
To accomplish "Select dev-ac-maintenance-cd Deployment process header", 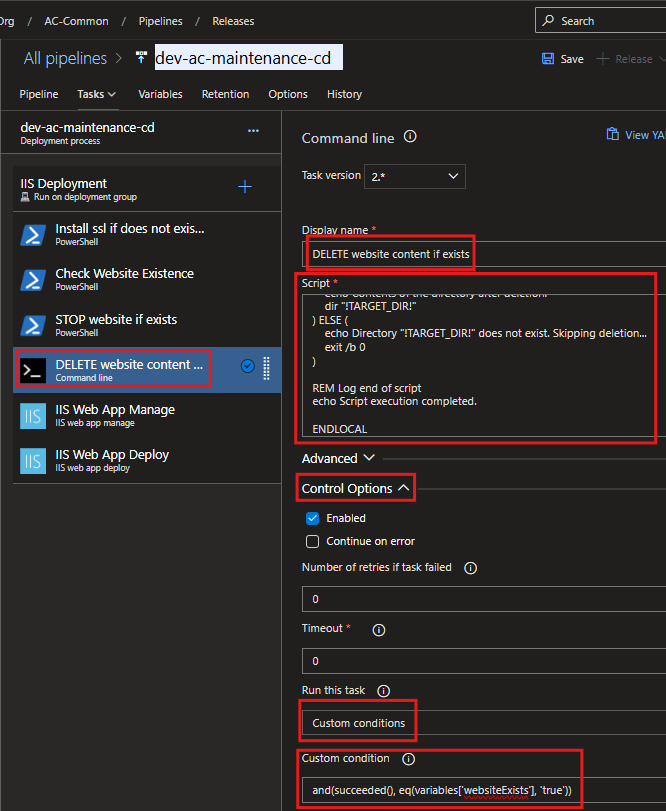I will pos(141,132).
